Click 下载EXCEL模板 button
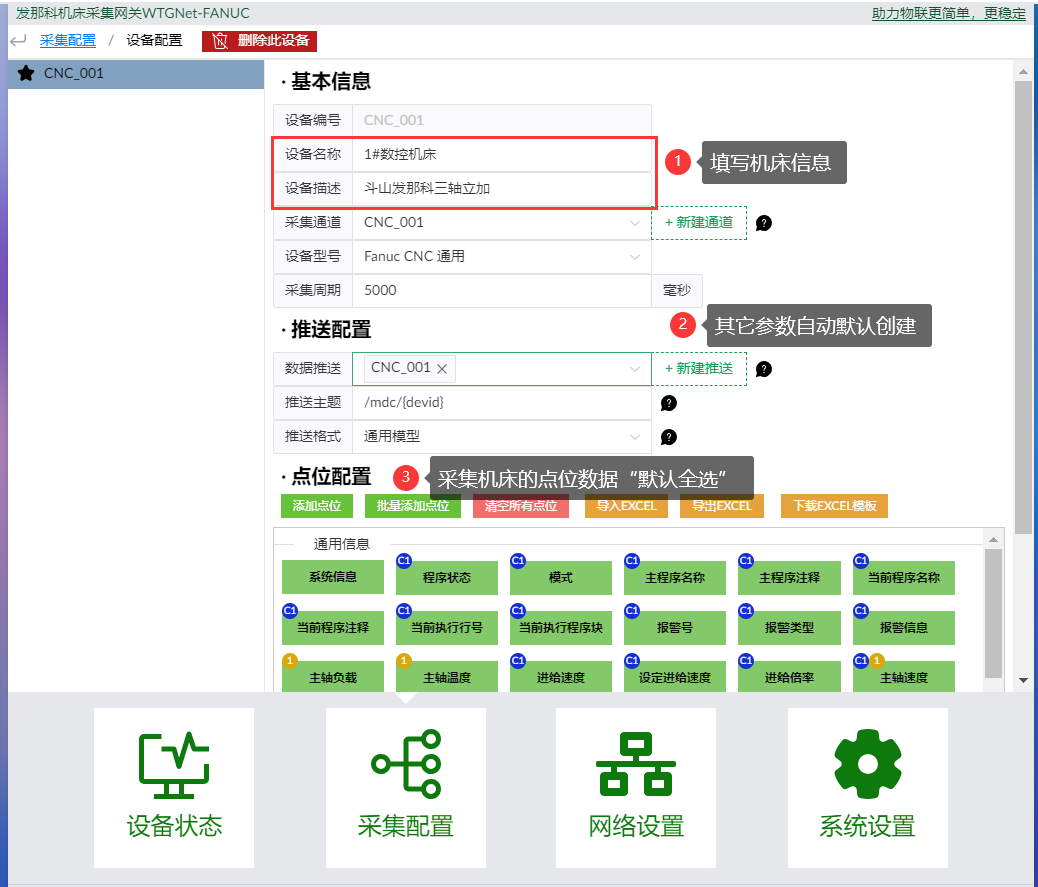1038x887 pixels. tap(835, 506)
